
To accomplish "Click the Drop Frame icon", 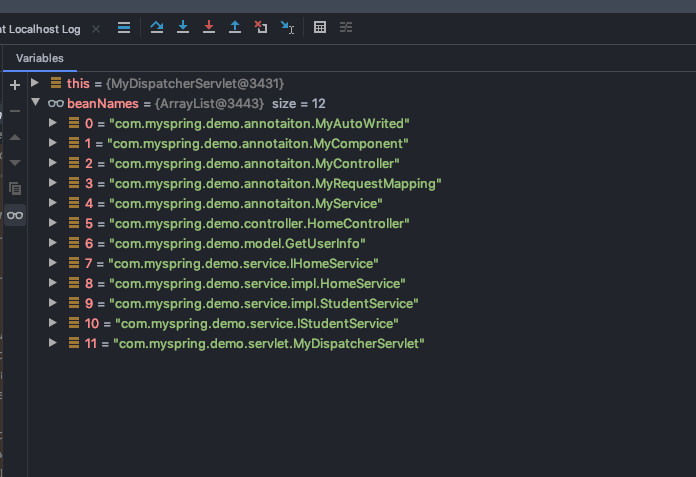I will [x=261, y=28].
